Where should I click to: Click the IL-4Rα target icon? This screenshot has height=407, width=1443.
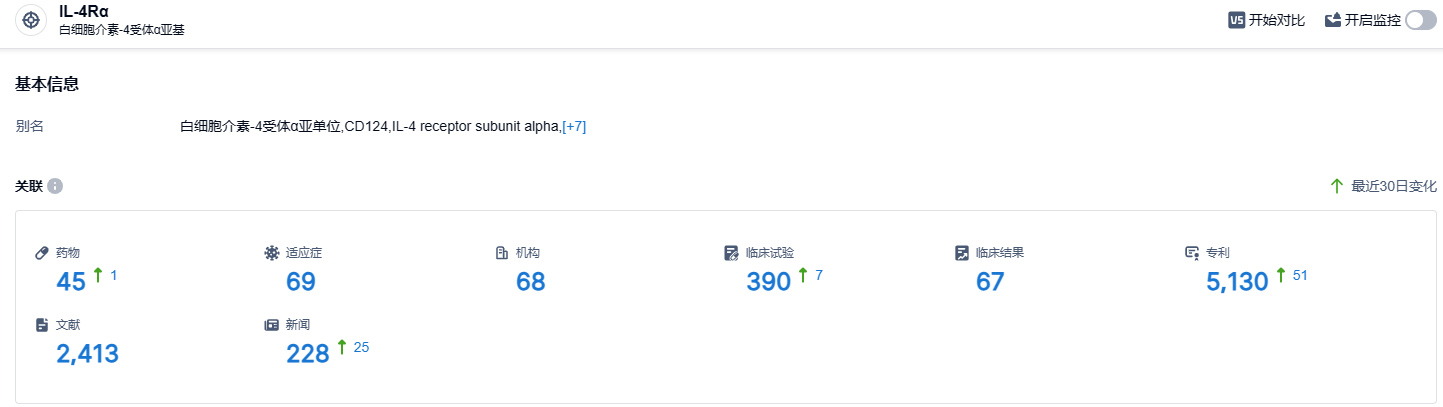coord(31,20)
